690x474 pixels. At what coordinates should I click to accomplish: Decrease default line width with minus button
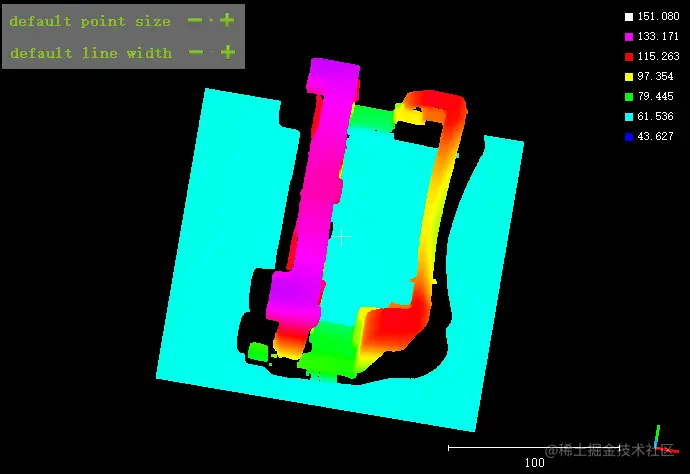(196, 52)
